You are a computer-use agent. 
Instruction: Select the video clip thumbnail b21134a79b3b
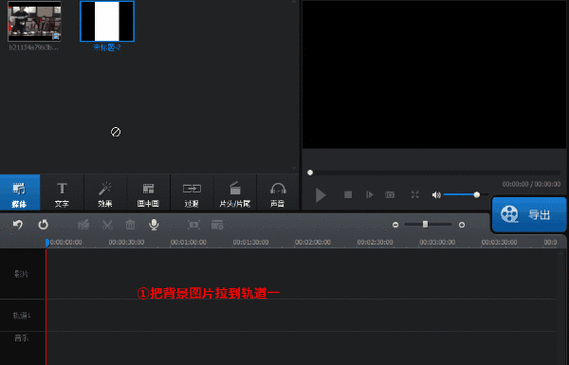point(34,21)
